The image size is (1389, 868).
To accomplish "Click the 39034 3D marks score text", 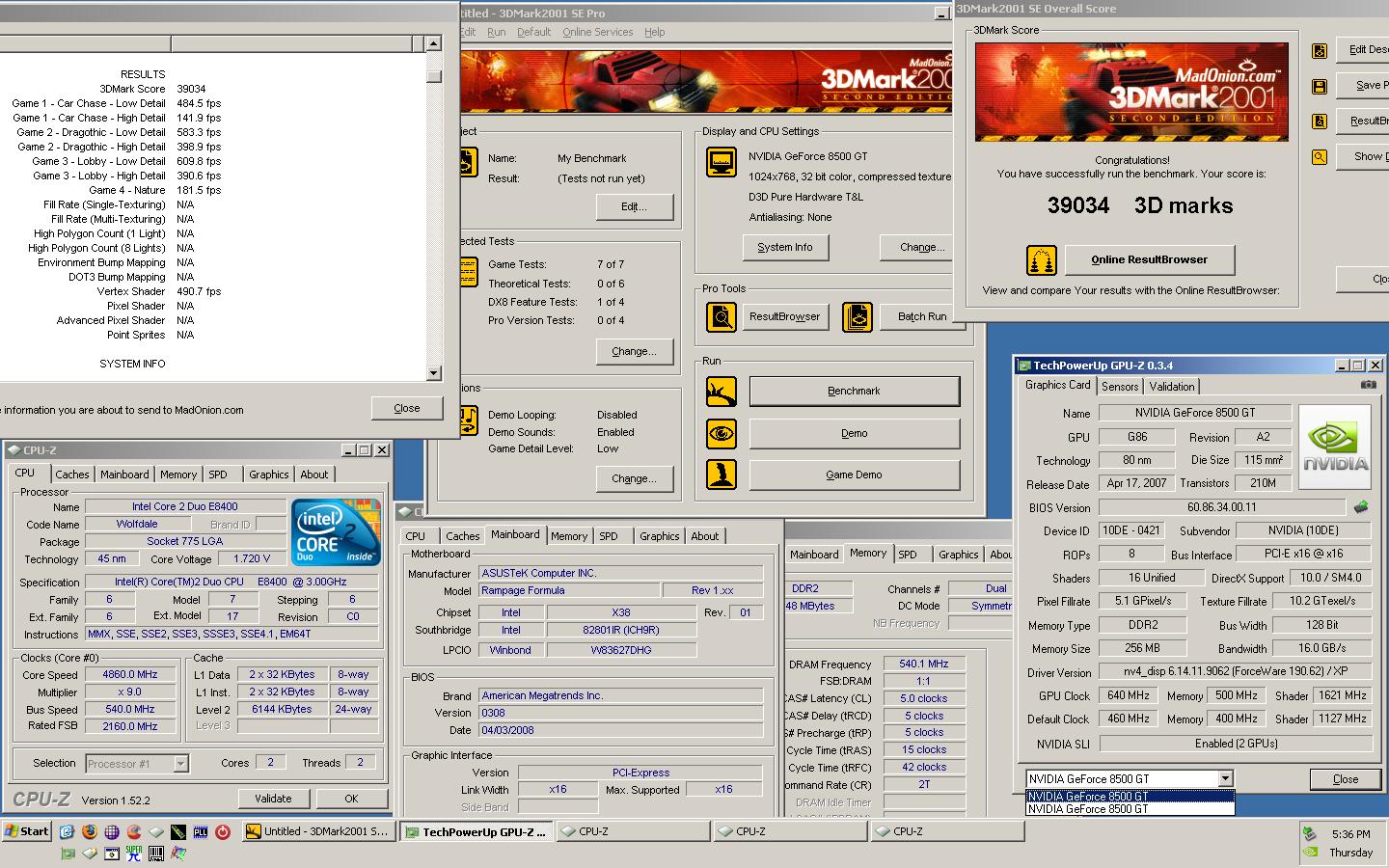I will [1140, 205].
